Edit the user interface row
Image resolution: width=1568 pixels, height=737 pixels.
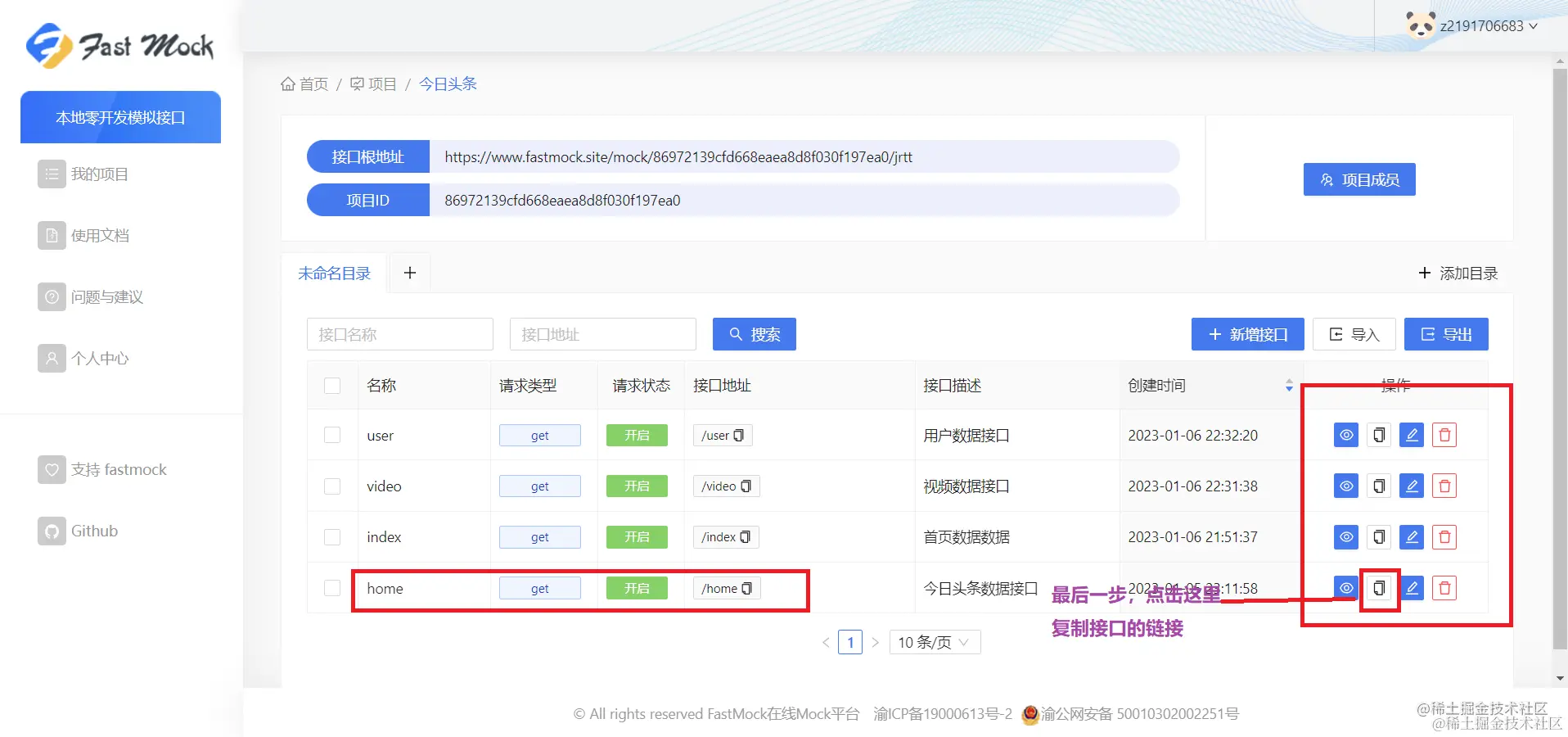click(1412, 435)
